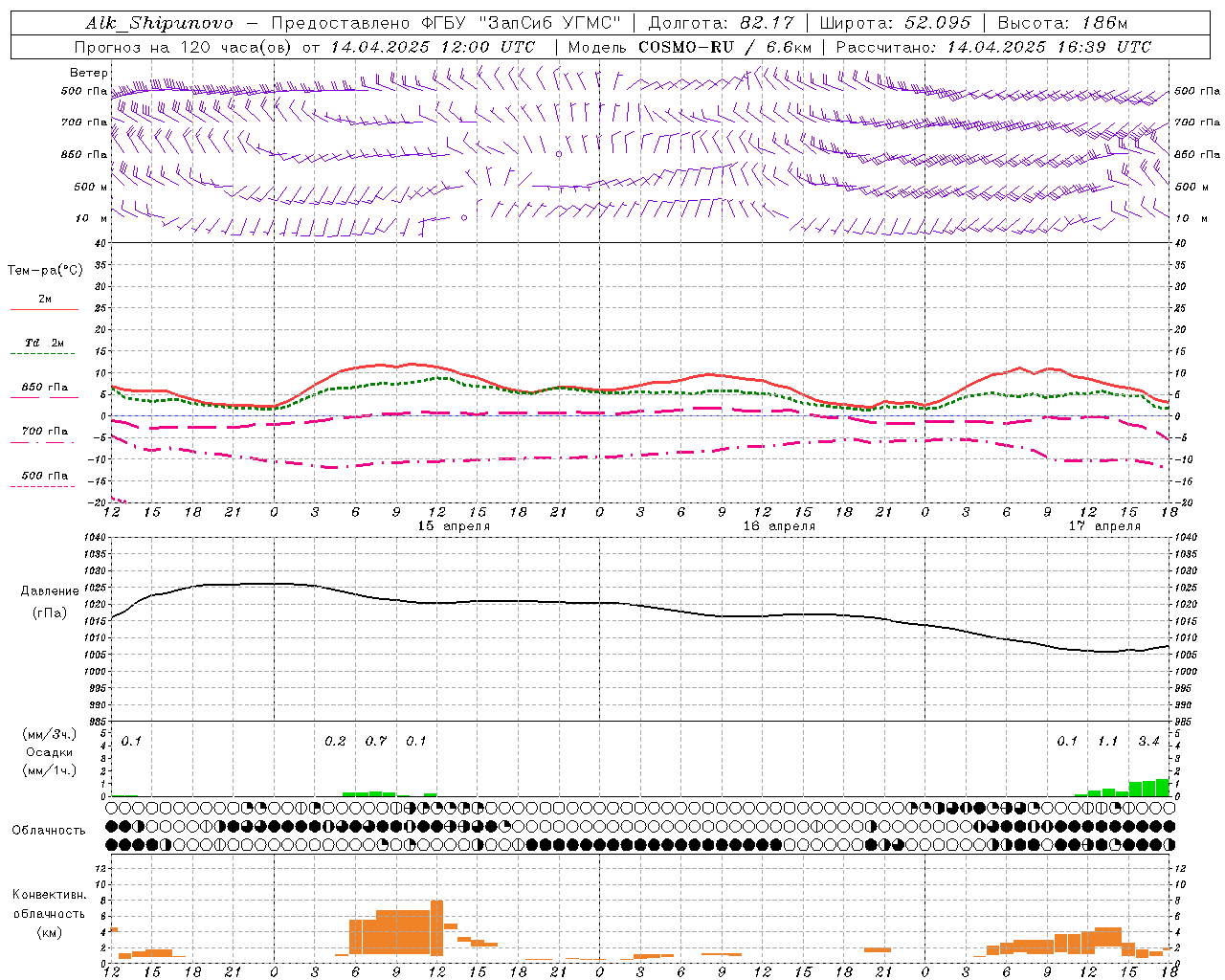This screenshot has height=980, width=1225.
Task: Click the 1.1 precipitation value
Action: coord(1107,742)
